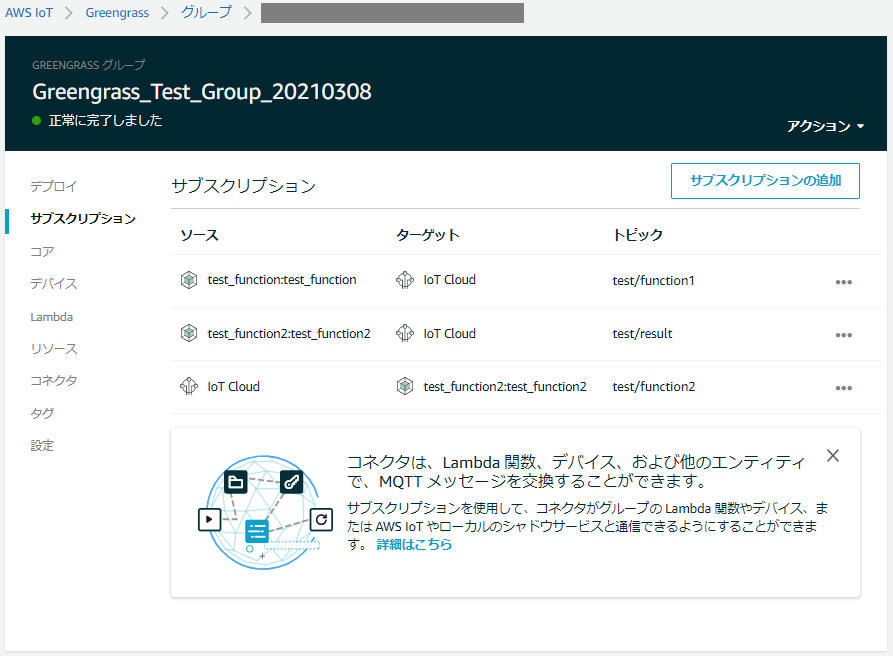Click IoT Cloud target text in test/result row
The image size is (893, 656).
click(449, 334)
